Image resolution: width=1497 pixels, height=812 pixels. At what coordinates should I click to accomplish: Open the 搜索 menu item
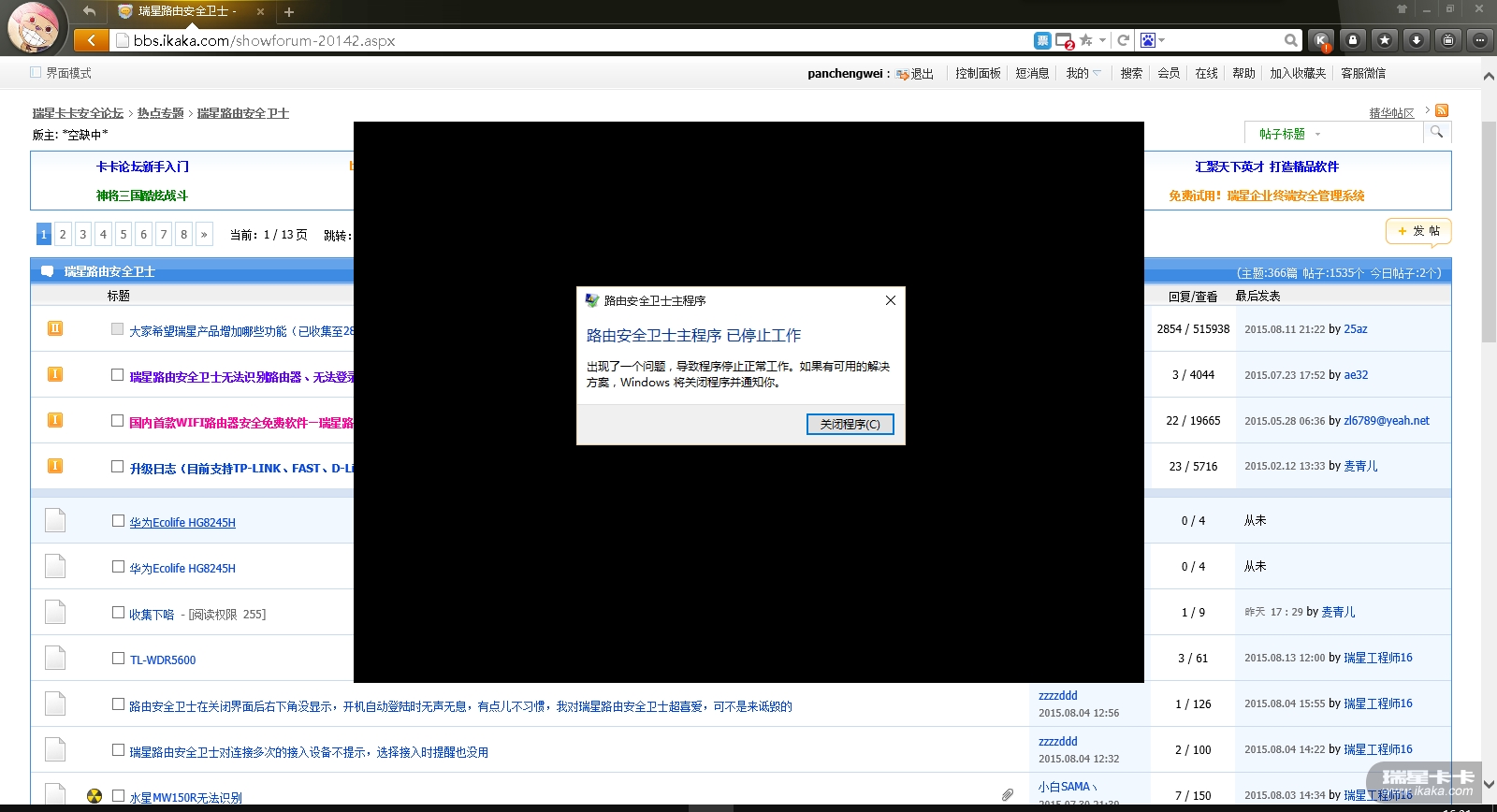pos(1132,73)
